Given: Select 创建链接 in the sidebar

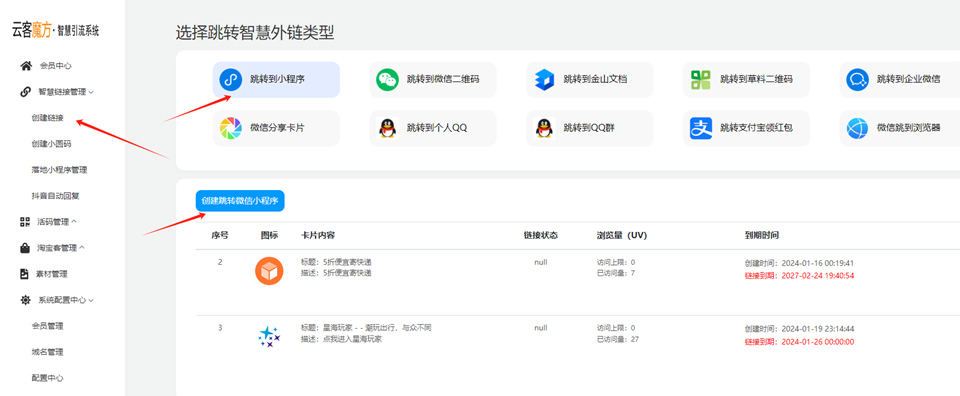Looking at the screenshot, I should tap(48, 118).
